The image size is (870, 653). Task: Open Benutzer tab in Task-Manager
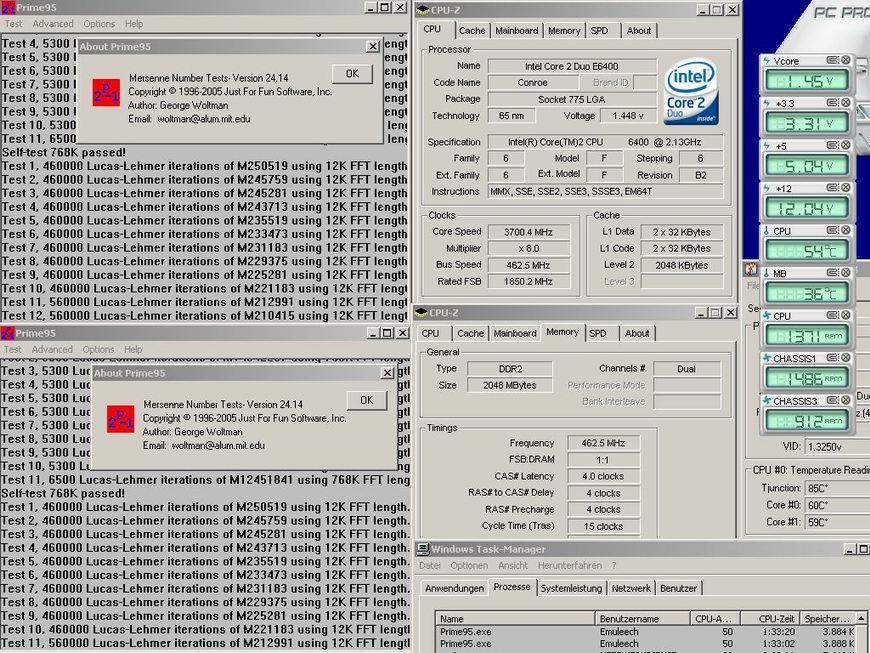click(679, 588)
